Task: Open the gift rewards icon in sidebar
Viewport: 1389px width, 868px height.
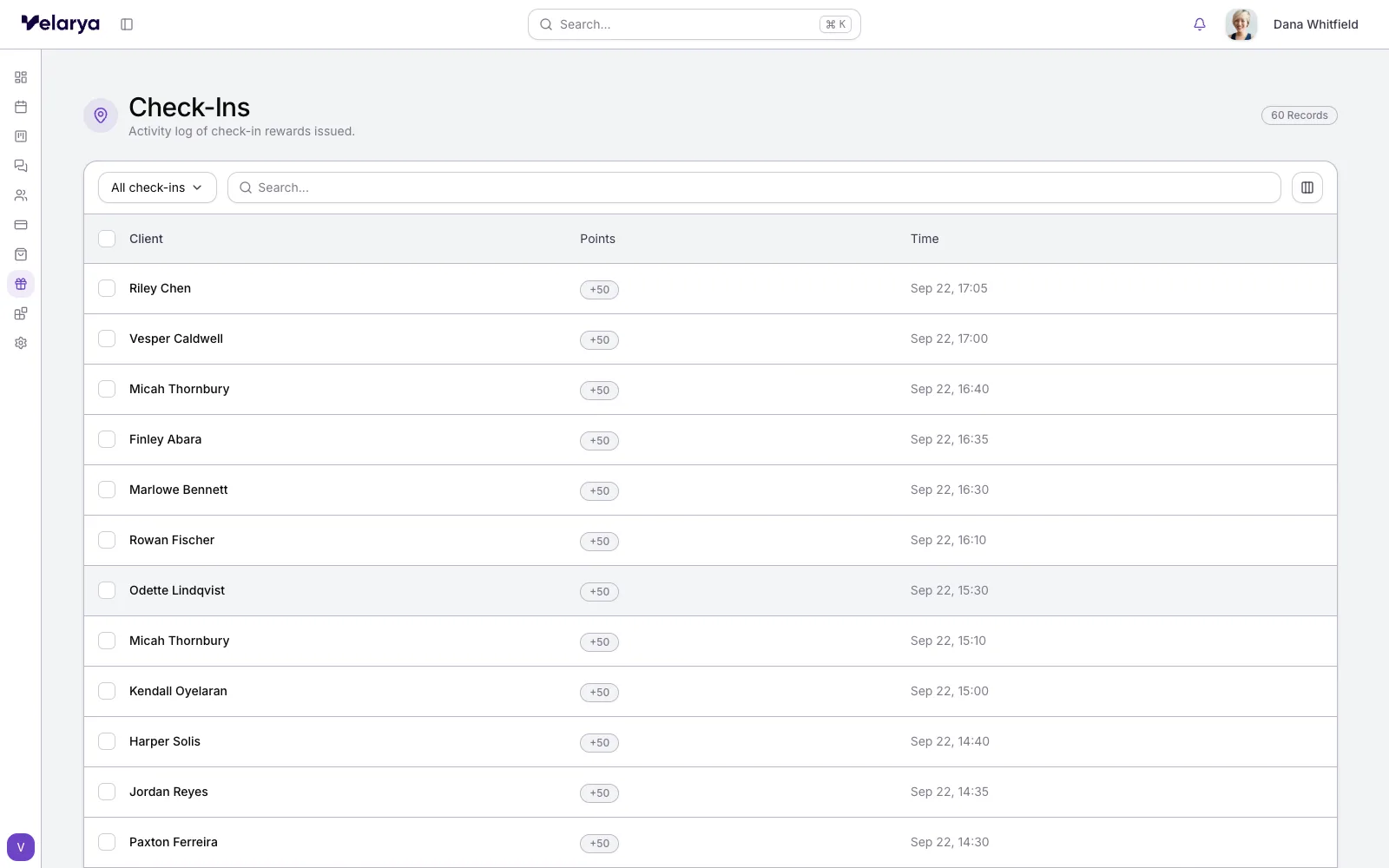Action: pos(21,284)
